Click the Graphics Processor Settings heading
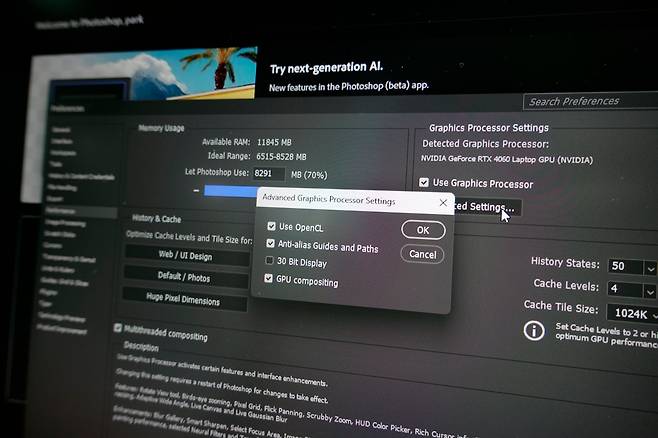Screen dimensions: 658x438 point(489,128)
